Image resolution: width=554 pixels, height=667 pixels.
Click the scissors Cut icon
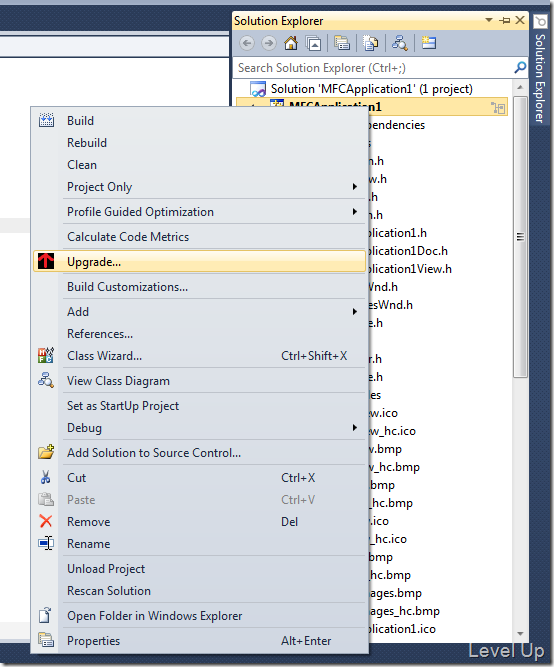[46, 477]
